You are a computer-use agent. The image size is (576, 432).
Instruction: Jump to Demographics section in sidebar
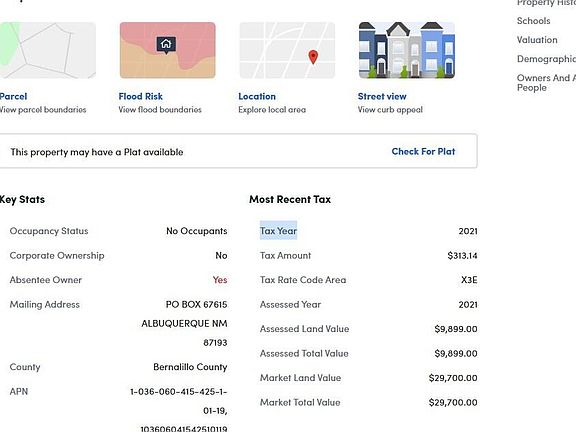(546, 59)
